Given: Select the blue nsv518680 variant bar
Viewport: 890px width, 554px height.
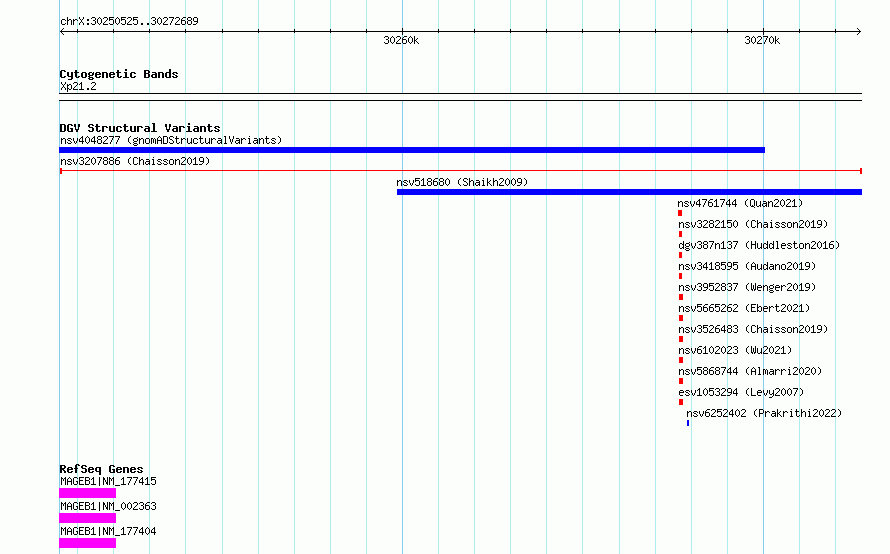Looking at the screenshot, I should click(629, 192).
